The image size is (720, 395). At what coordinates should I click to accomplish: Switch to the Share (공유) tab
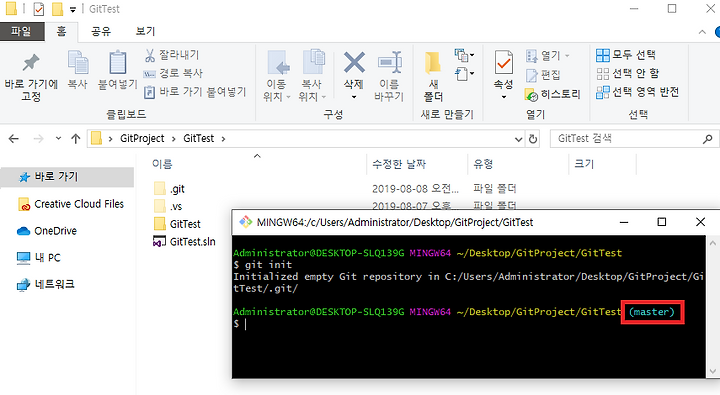click(101, 31)
